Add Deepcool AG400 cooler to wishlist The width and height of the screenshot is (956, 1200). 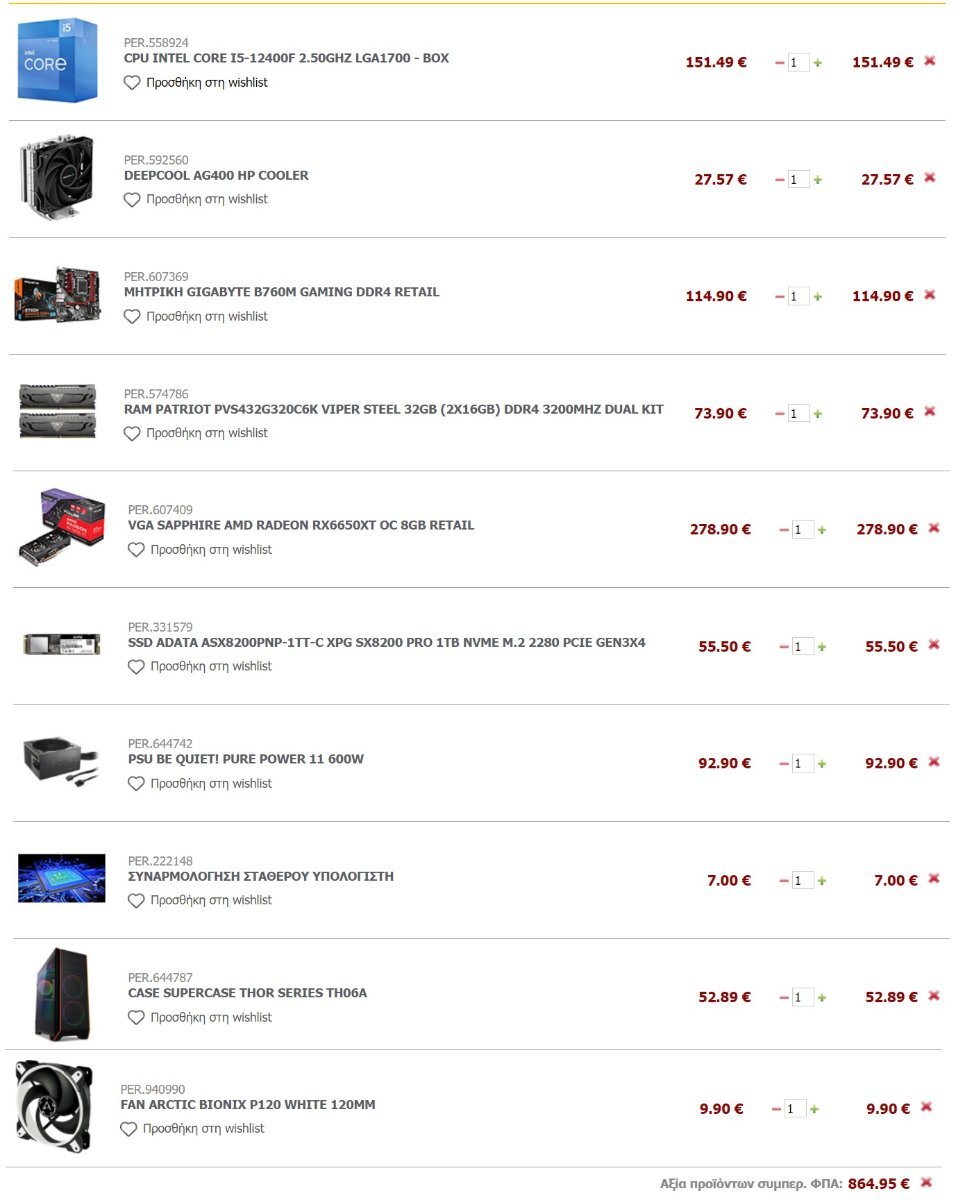coord(196,199)
